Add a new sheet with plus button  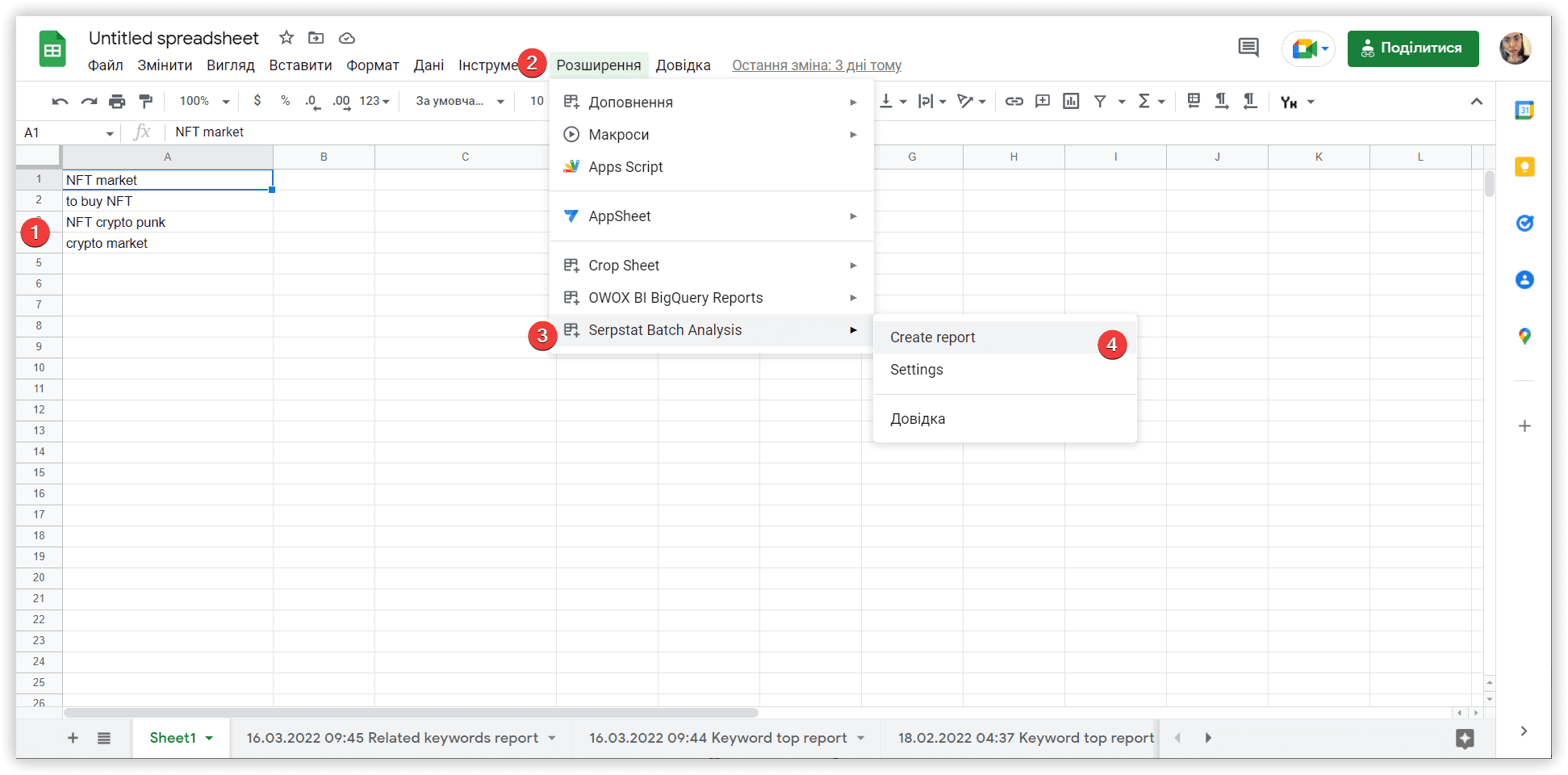click(73, 738)
